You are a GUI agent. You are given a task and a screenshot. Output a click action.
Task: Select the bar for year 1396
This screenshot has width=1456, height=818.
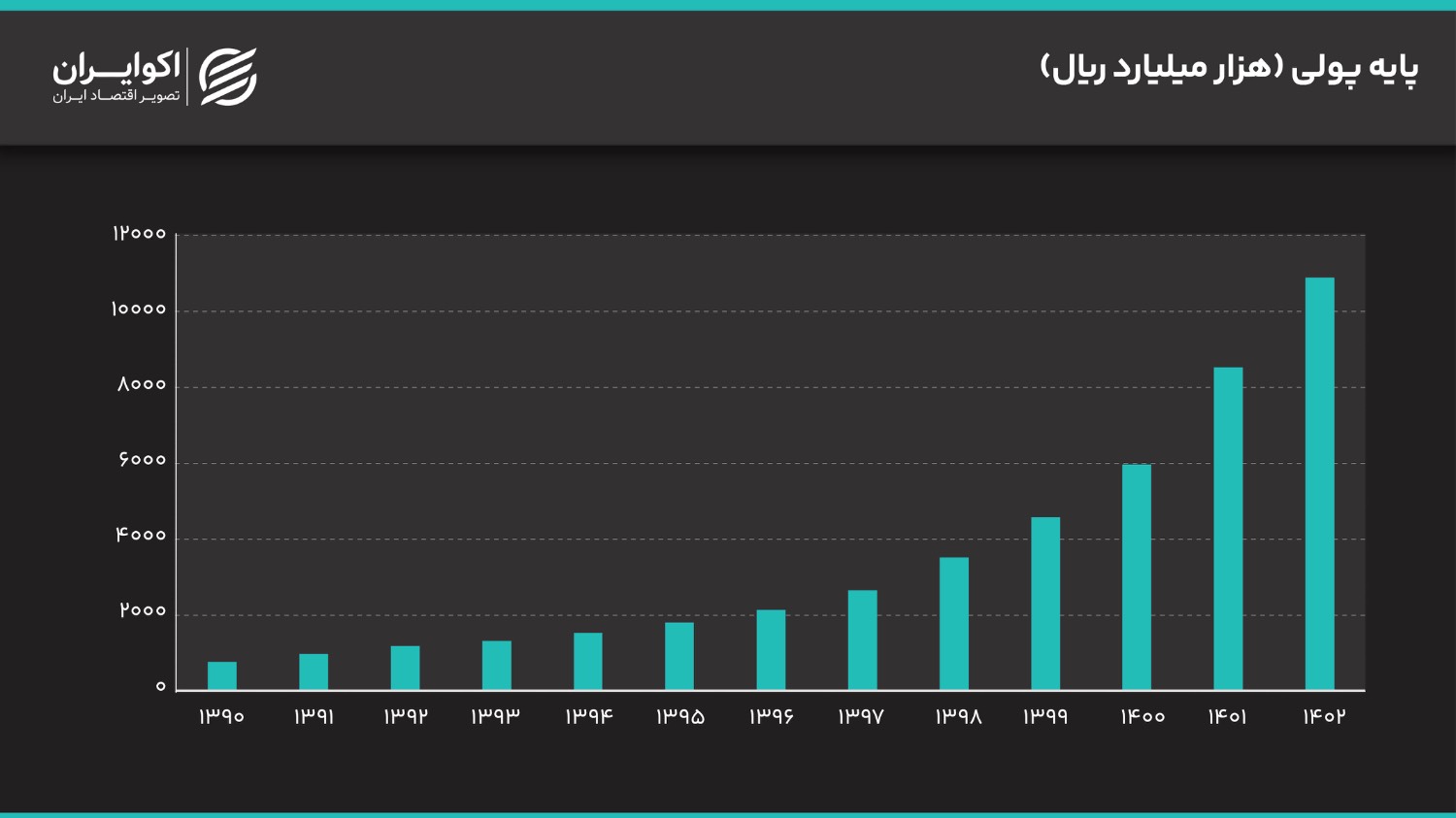(x=771, y=649)
